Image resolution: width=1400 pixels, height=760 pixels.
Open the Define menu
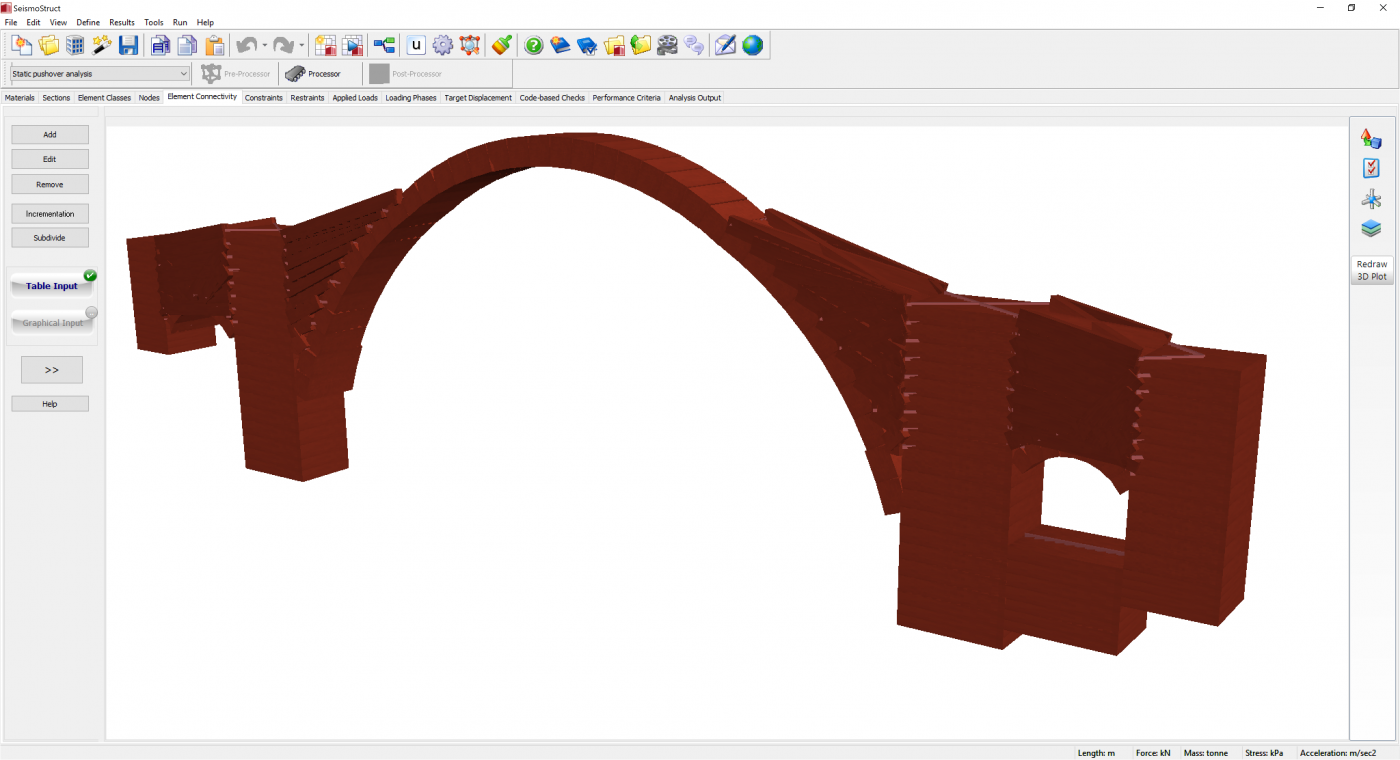pyautogui.click(x=88, y=22)
